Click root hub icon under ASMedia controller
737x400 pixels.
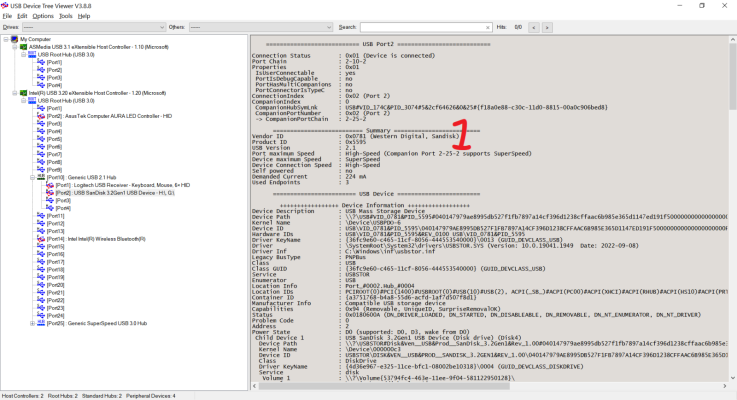click(x=32, y=55)
